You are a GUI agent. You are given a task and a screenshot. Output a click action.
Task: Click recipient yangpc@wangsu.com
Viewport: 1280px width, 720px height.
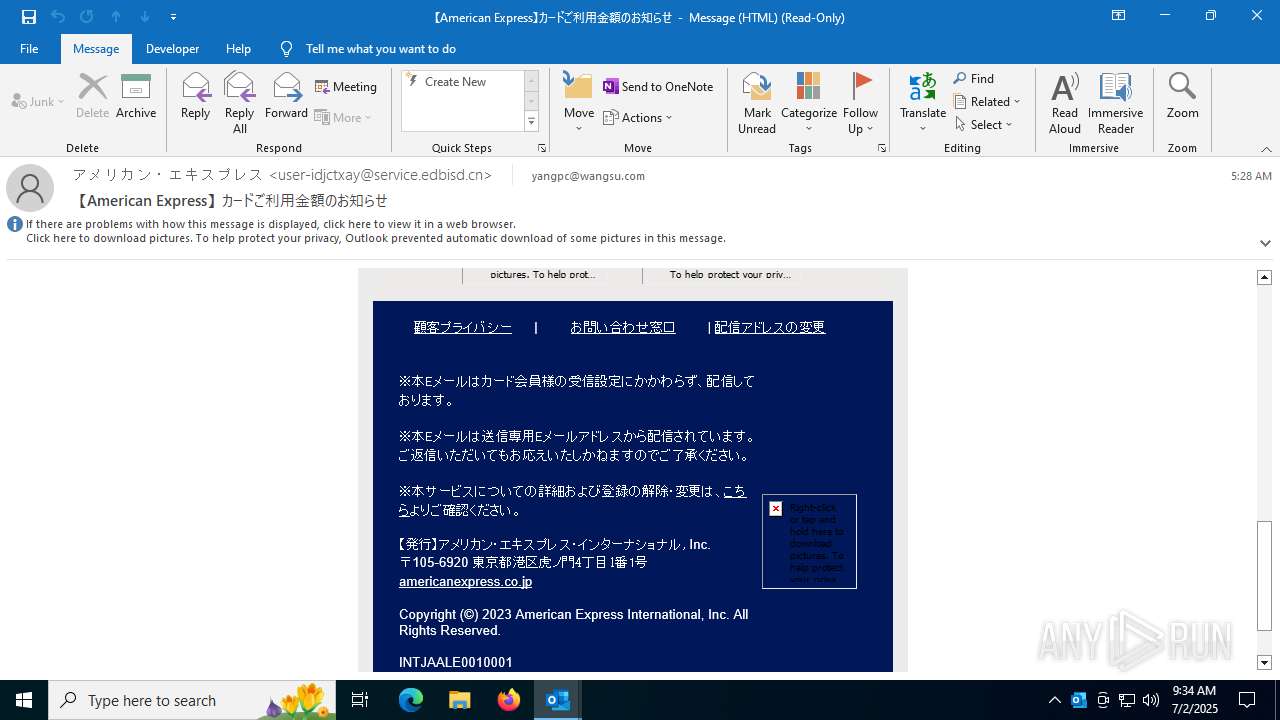click(588, 176)
